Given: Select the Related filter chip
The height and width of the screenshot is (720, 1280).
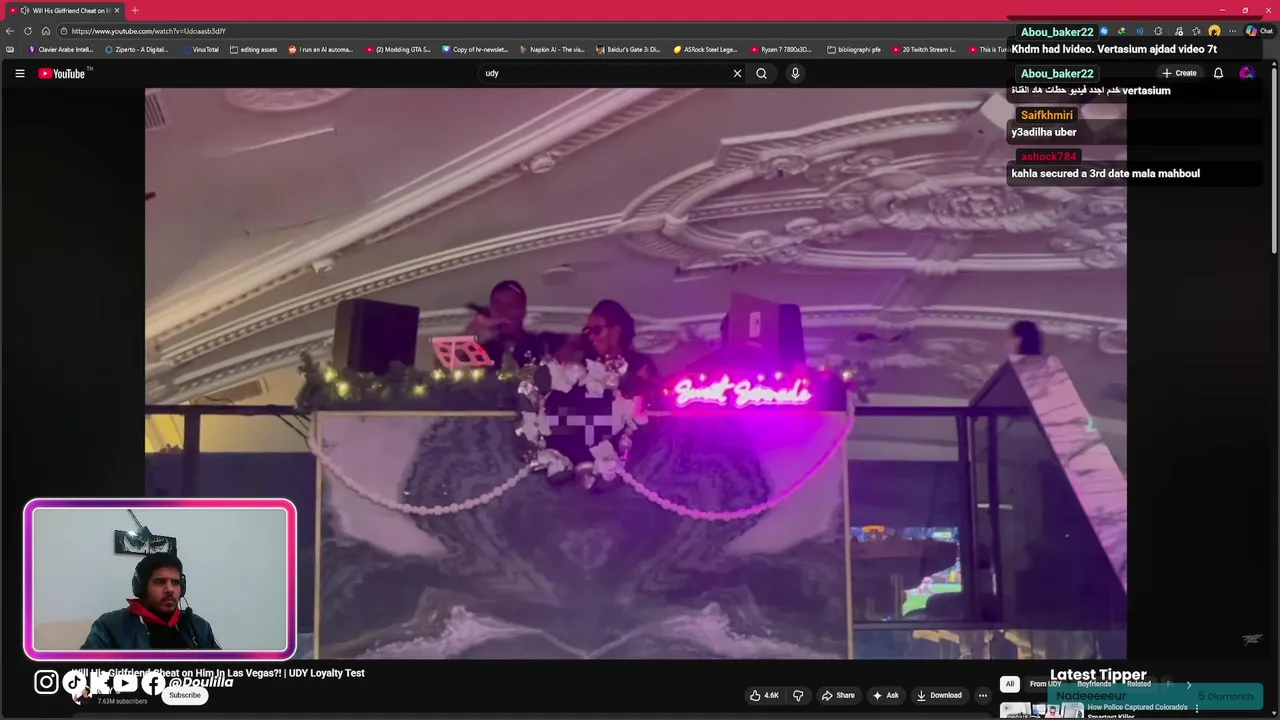Looking at the screenshot, I should click(x=1139, y=684).
